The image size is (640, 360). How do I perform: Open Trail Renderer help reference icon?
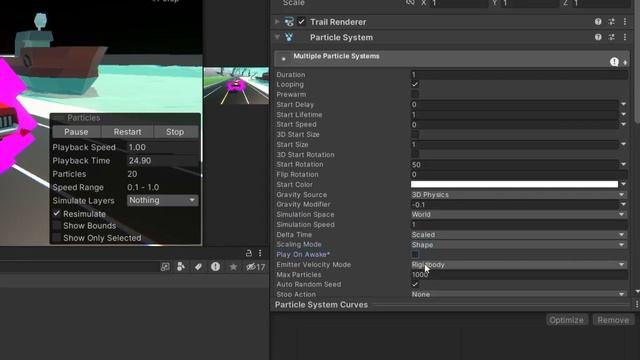598,22
